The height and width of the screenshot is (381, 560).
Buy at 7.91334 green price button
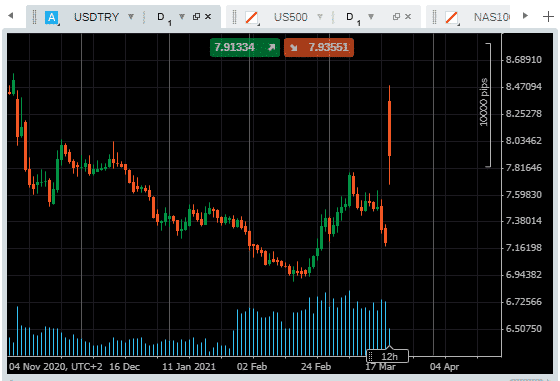[x=245, y=47]
